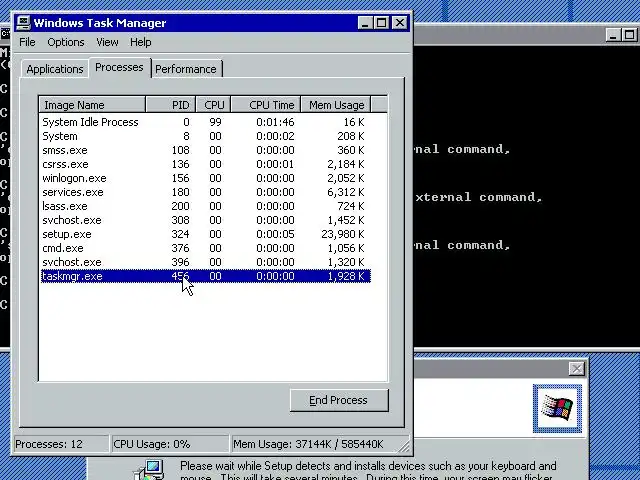
Task: Maximize the command prompt window
Action: [630, 35]
